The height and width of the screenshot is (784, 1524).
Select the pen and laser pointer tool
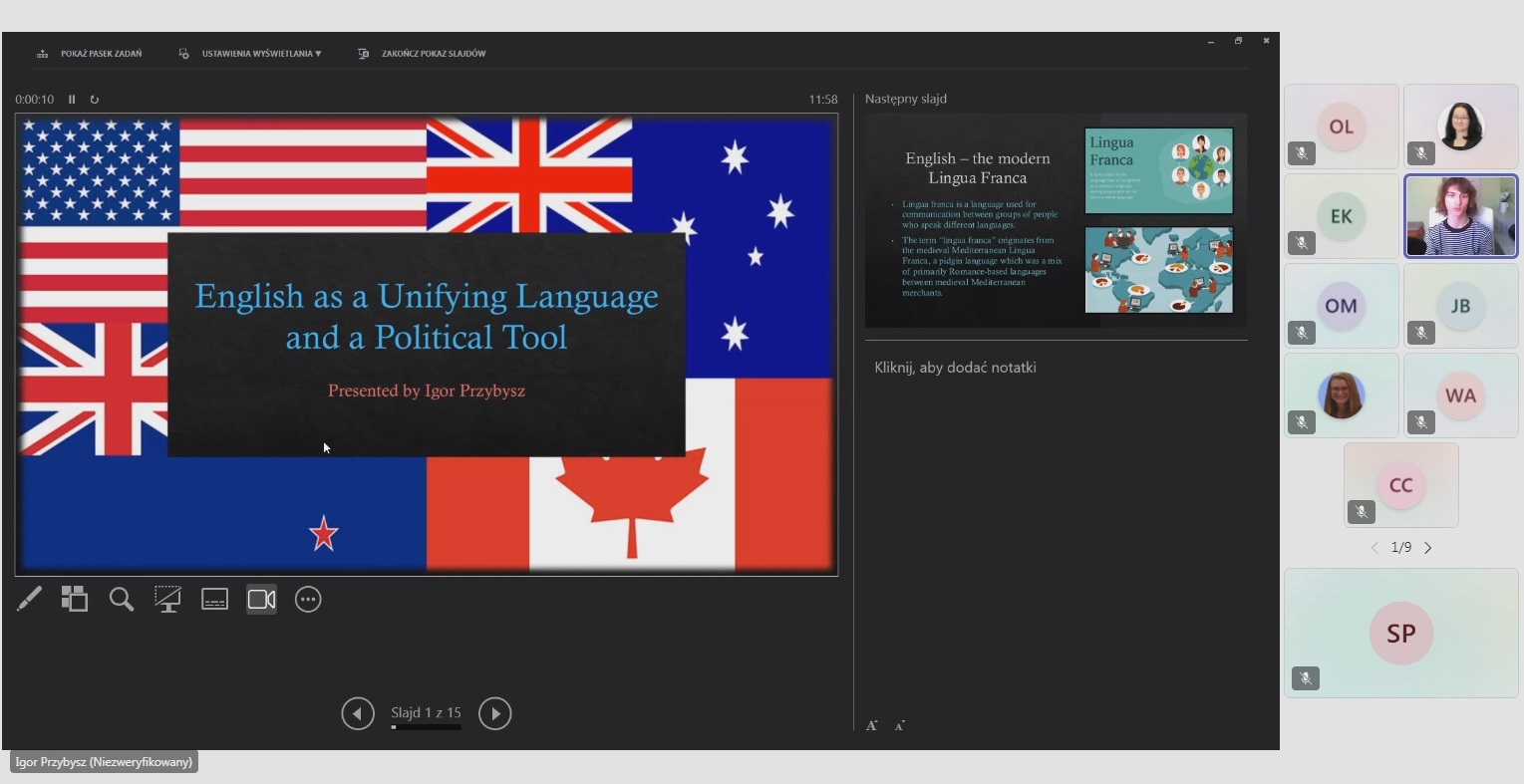[x=29, y=599]
